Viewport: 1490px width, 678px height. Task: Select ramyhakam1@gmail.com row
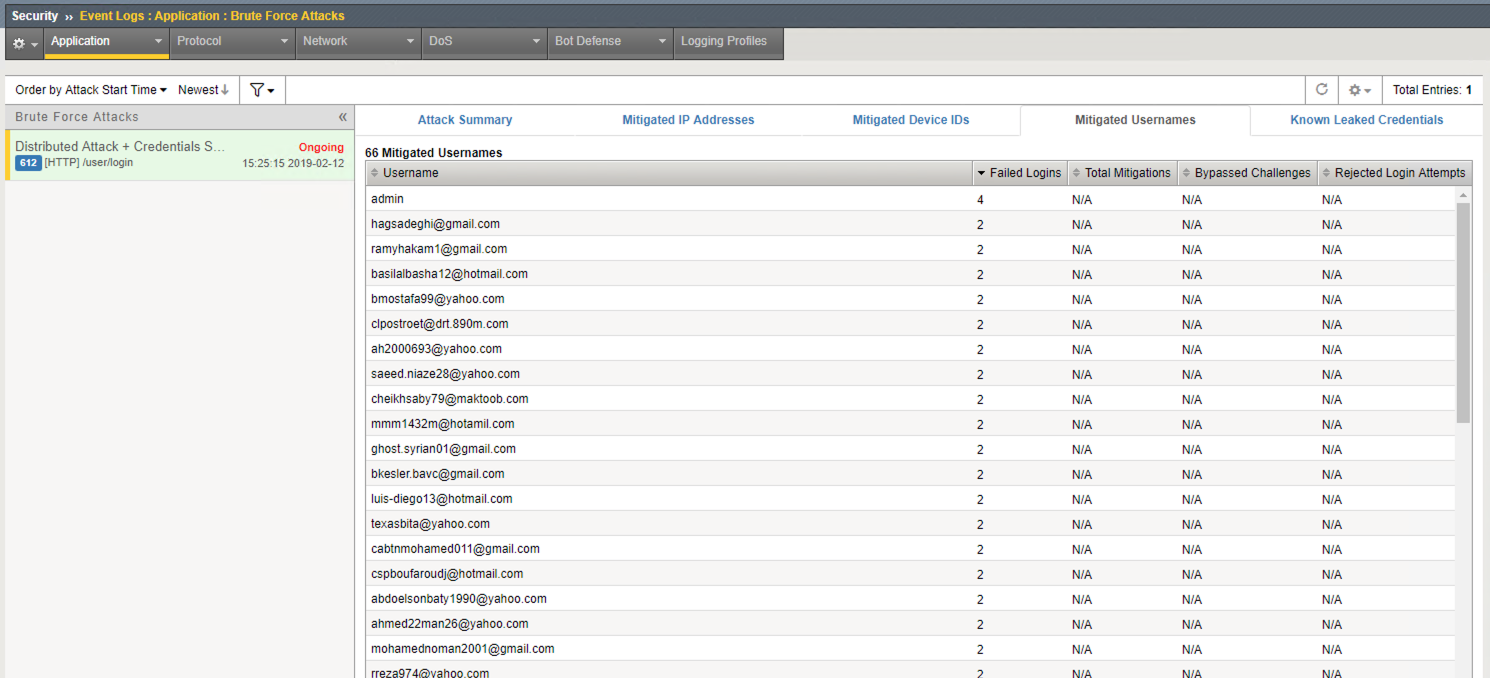[x=910, y=249]
